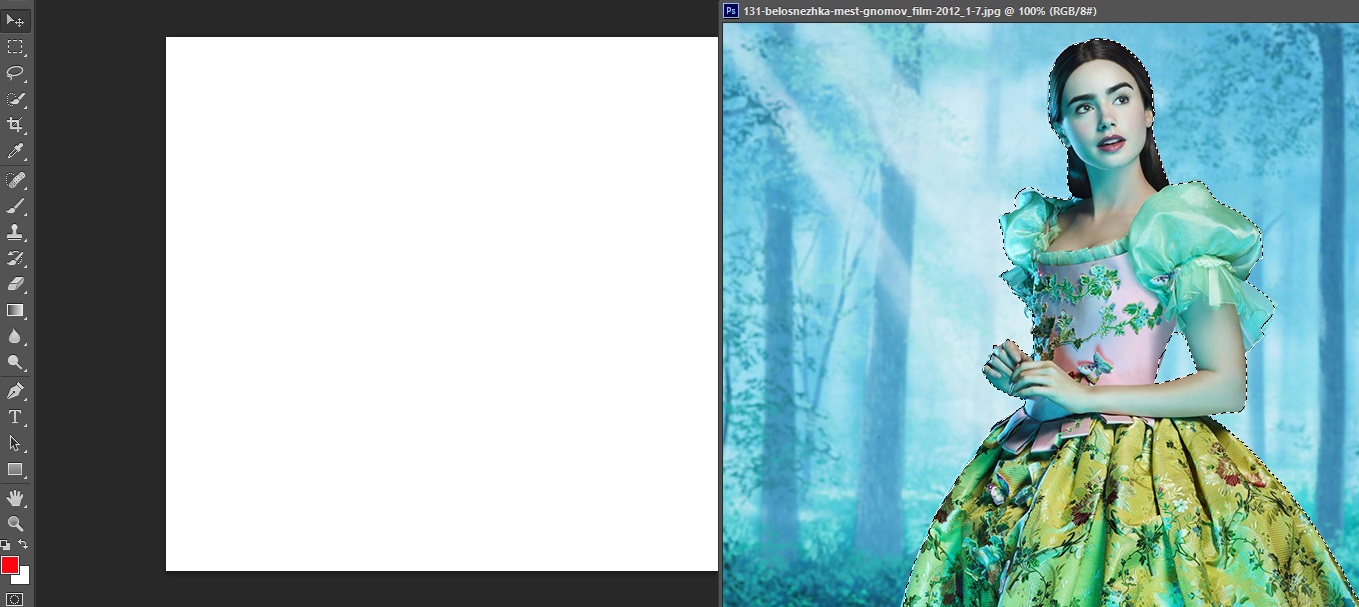Toggle Quick Mask mode
Image resolution: width=1359 pixels, height=607 pixels.
click(15, 599)
